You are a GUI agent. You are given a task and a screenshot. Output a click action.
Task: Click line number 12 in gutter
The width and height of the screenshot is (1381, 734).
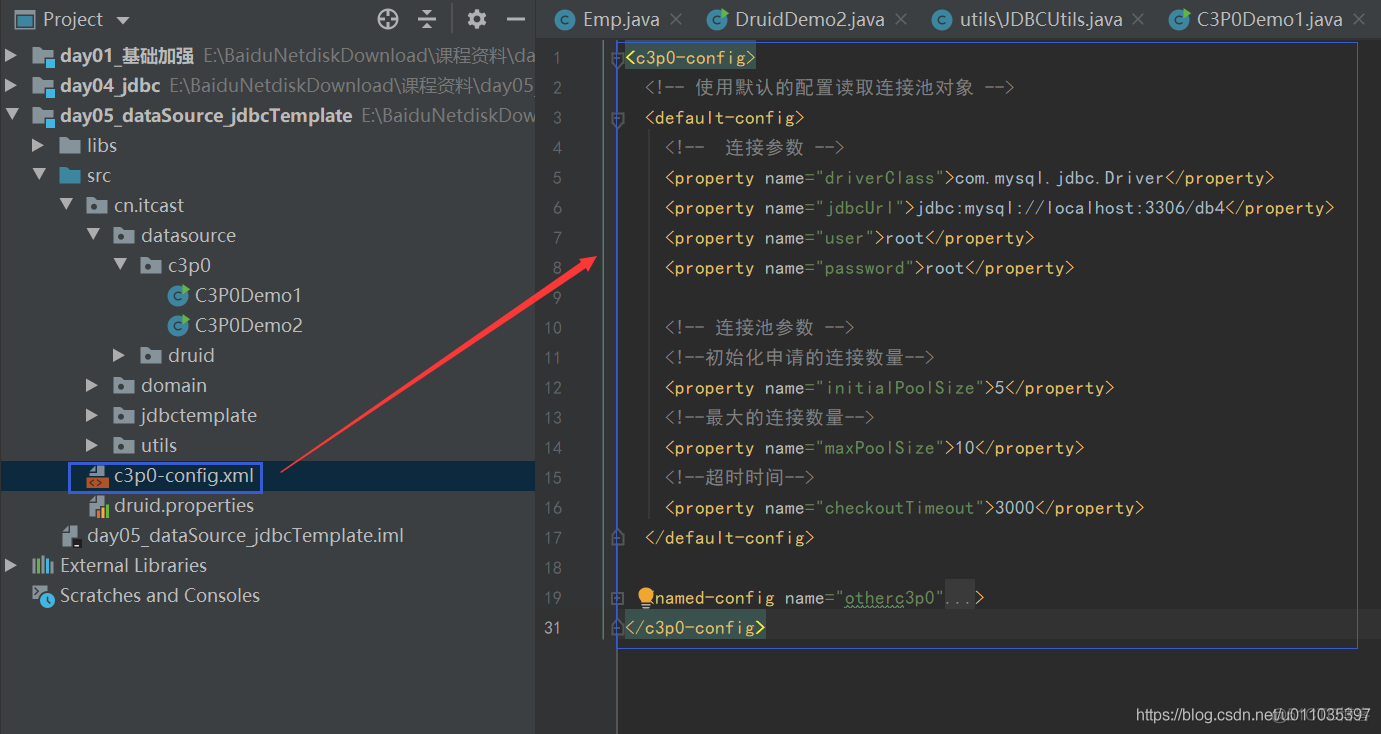click(x=553, y=388)
